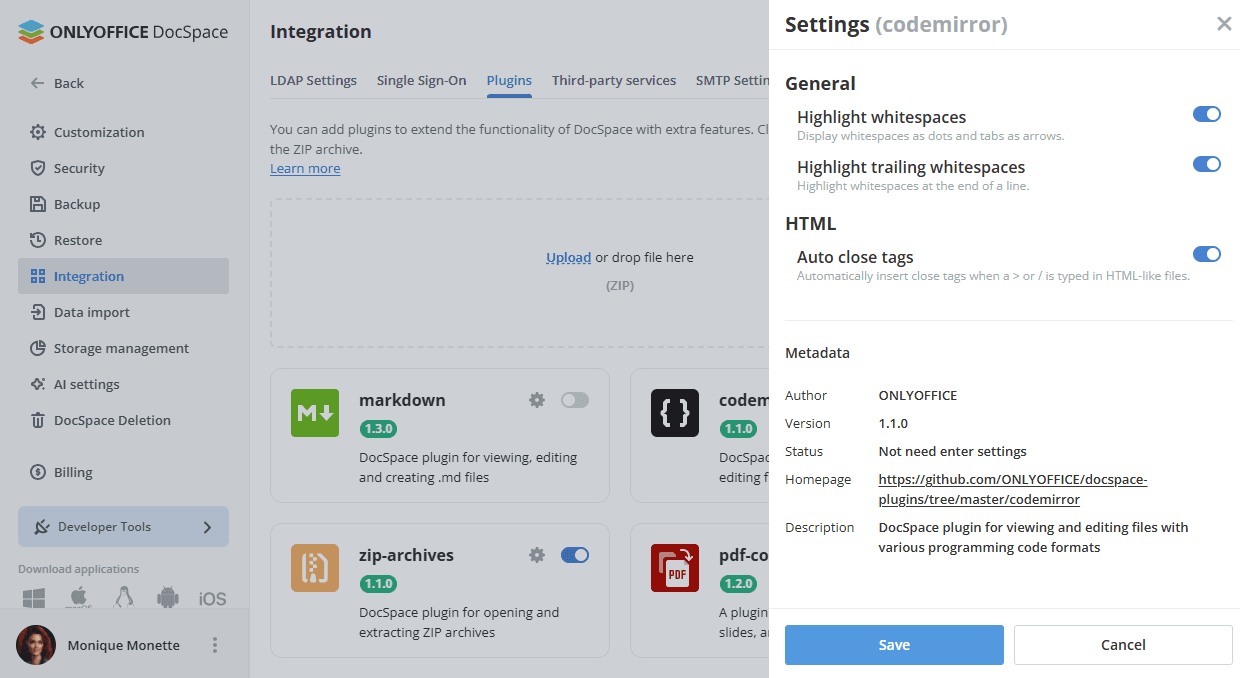Turn off Highlight trailing whitespaces
The image size is (1240, 678).
(x=1207, y=164)
